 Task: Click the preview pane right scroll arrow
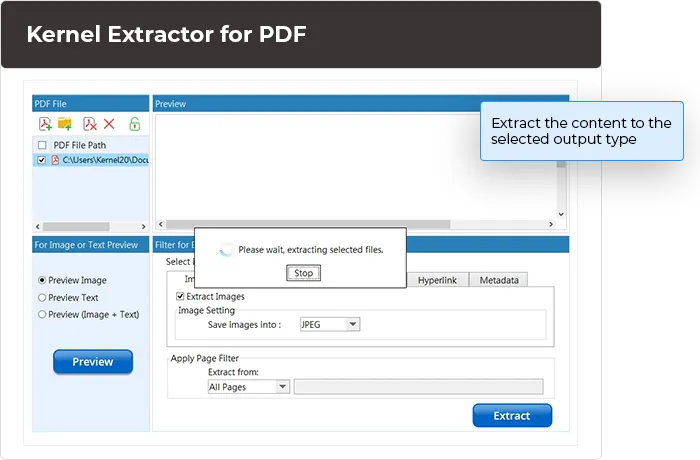click(551, 224)
